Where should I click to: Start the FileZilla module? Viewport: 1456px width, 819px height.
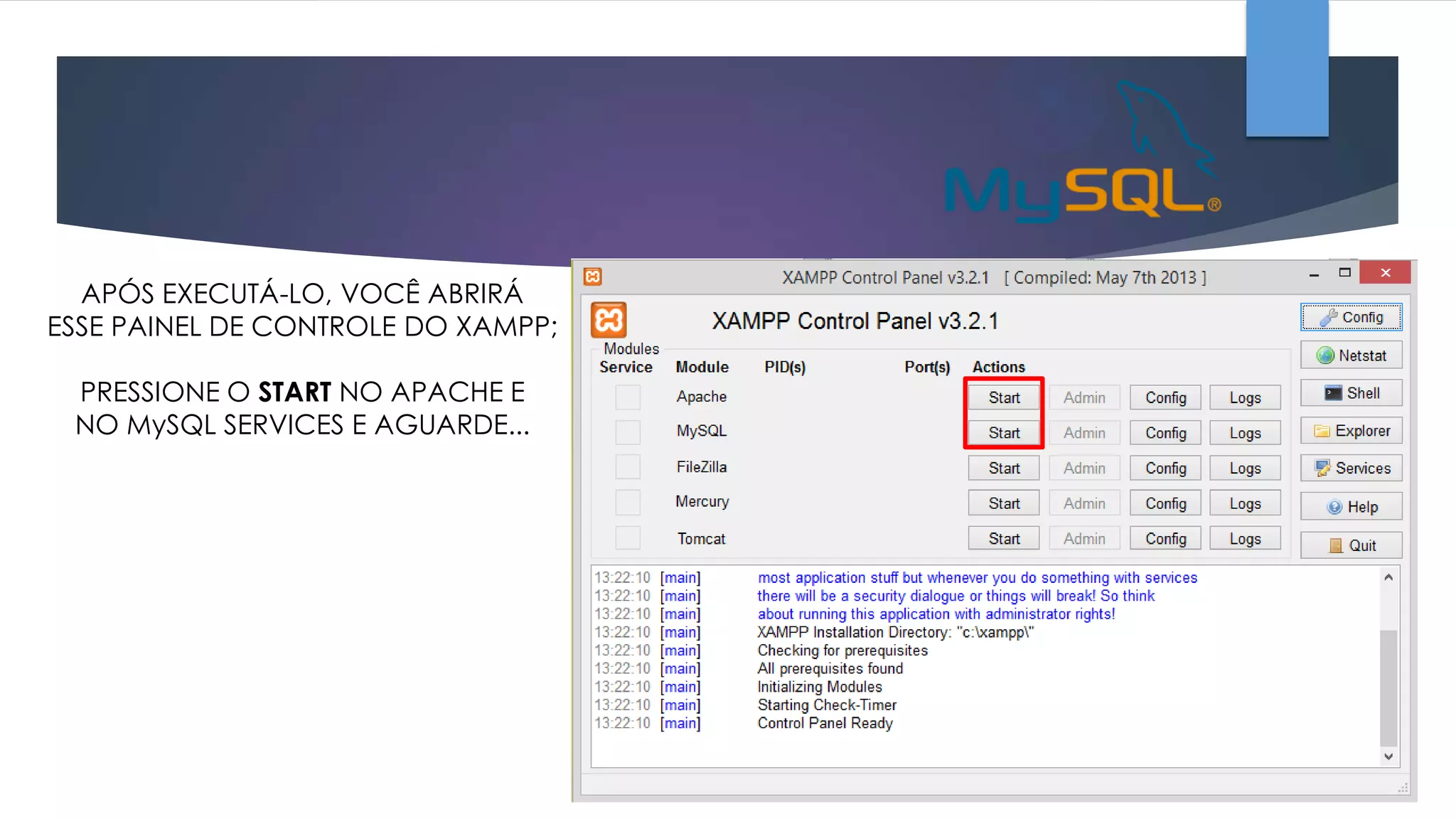(1004, 469)
